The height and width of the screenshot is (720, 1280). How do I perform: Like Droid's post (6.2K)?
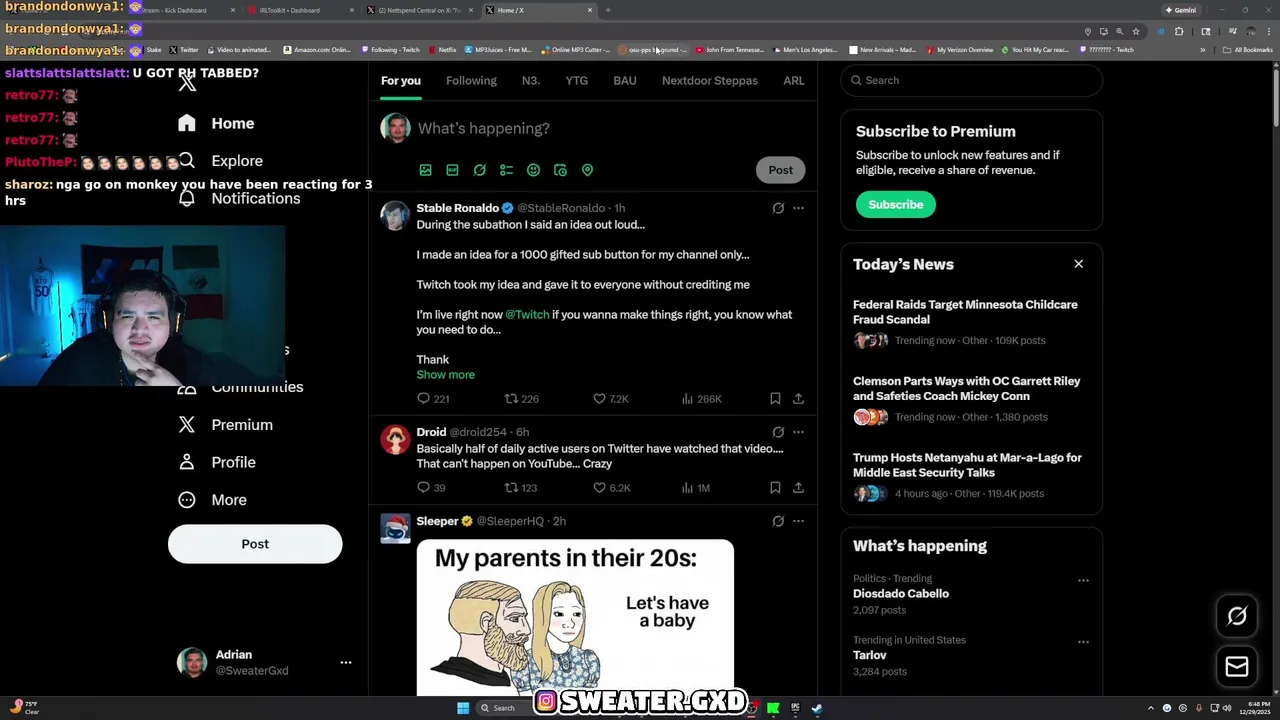610,488
